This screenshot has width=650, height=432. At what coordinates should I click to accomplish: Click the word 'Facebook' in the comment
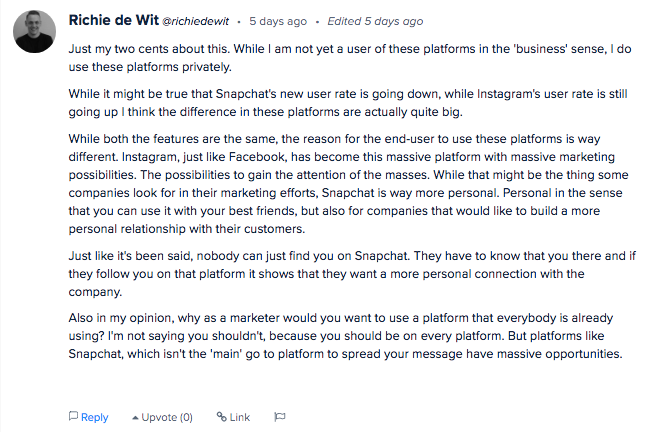pyautogui.click(x=257, y=157)
